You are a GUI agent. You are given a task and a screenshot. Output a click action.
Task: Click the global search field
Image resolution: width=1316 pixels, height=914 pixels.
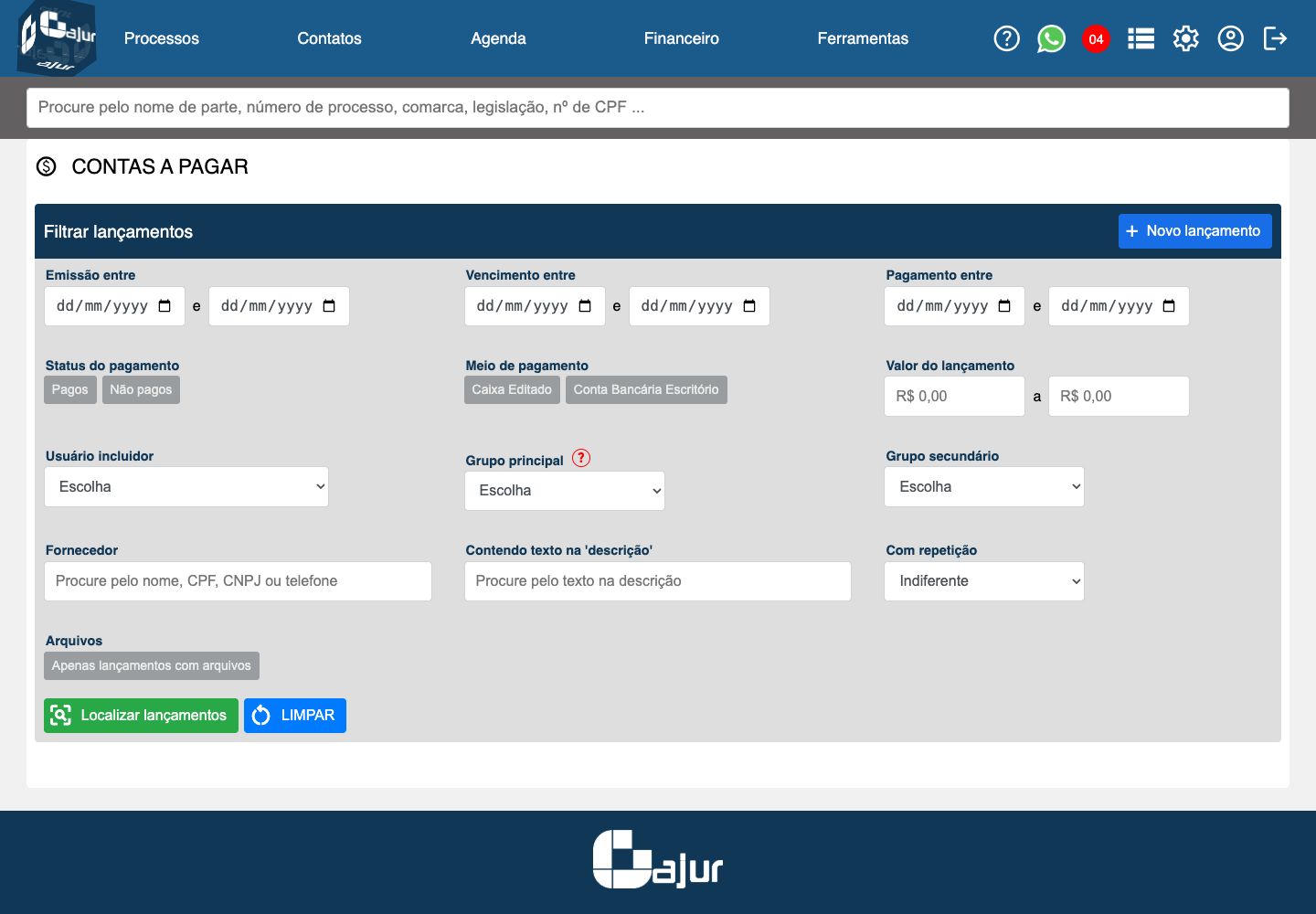[x=658, y=108]
